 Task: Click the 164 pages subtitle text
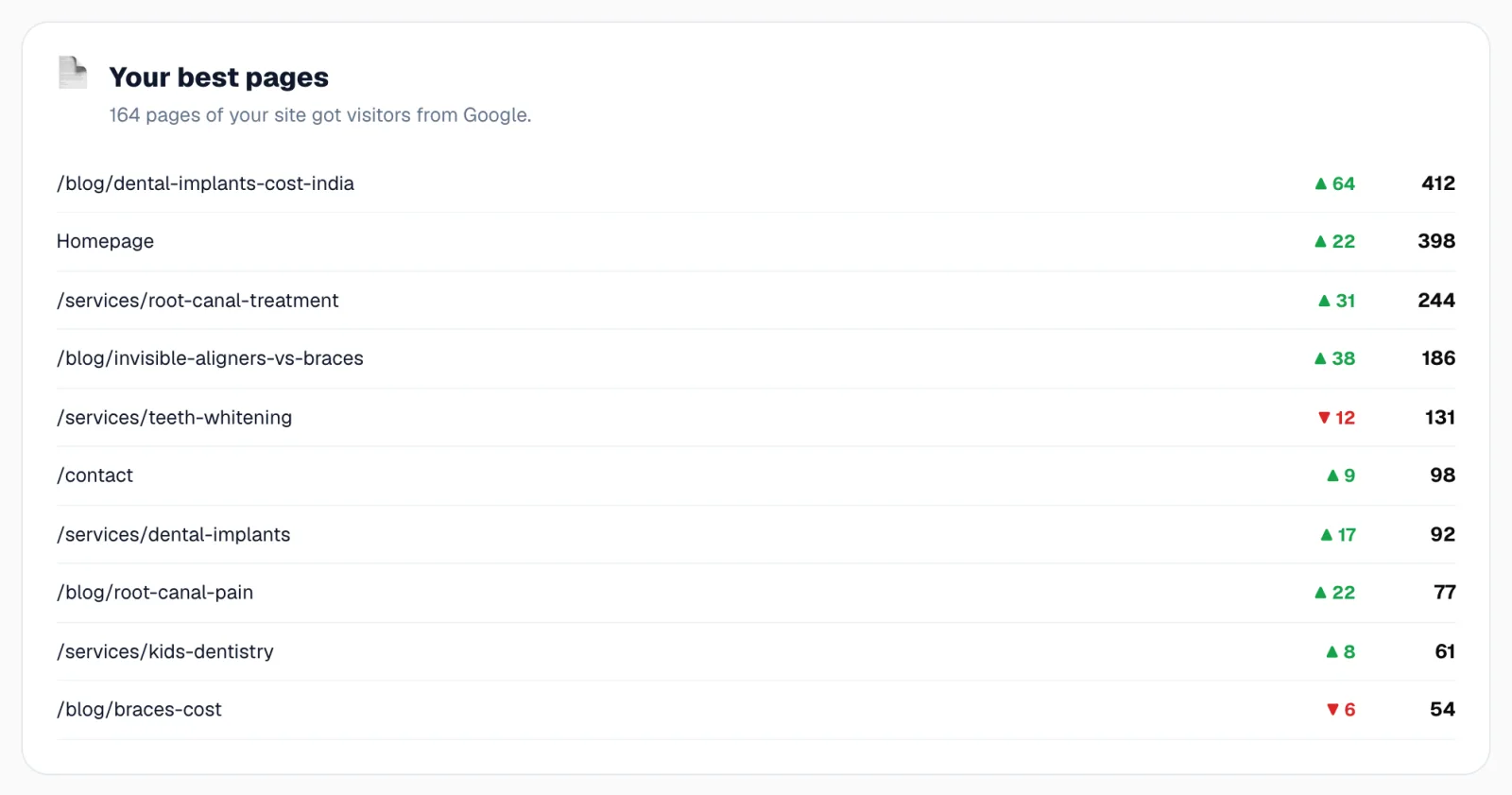coord(320,115)
